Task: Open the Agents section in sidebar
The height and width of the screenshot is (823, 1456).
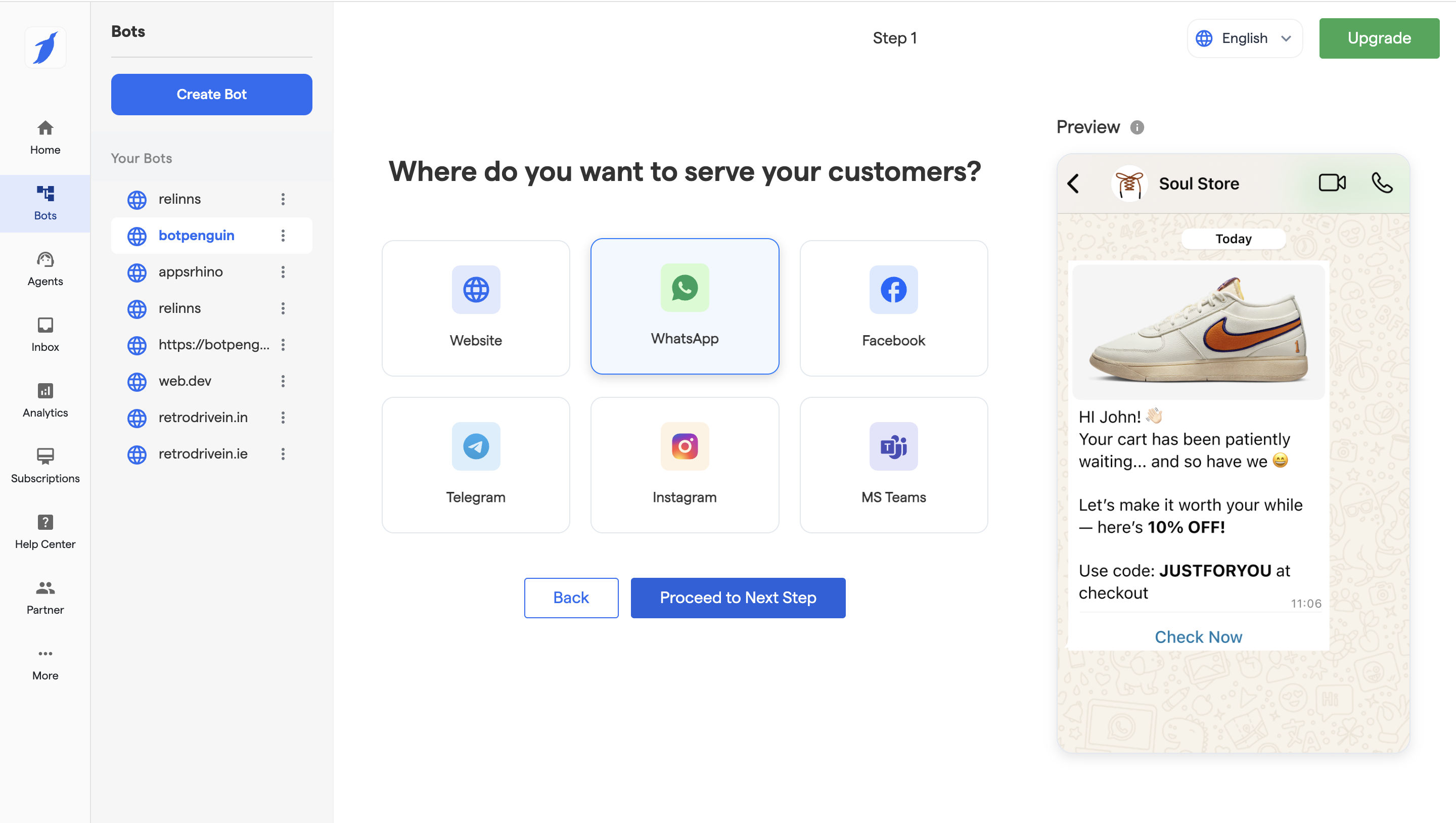Action: pyautogui.click(x=45, y=268)
